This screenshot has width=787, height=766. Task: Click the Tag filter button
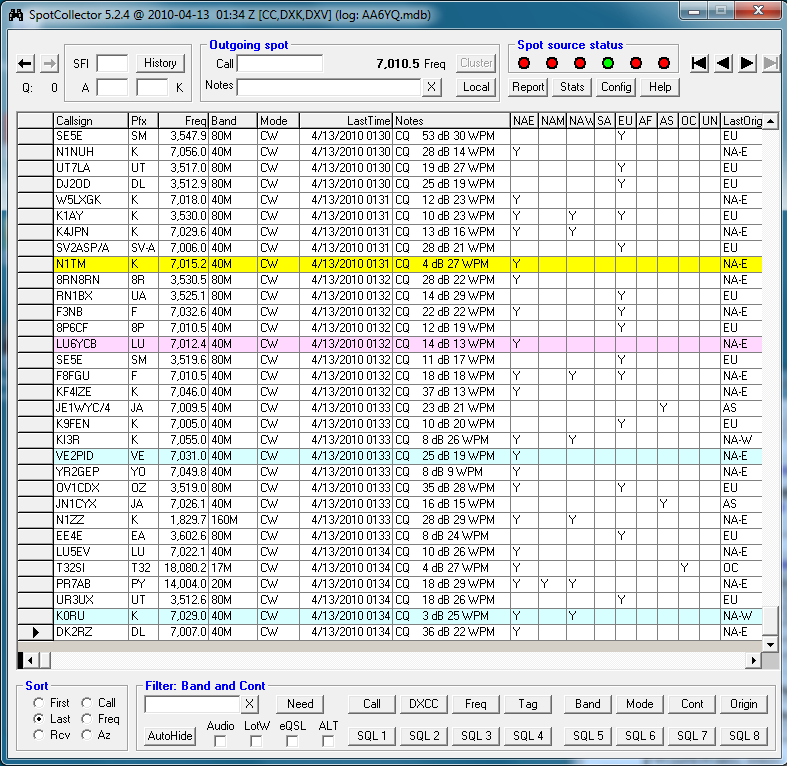click(528, 704)
